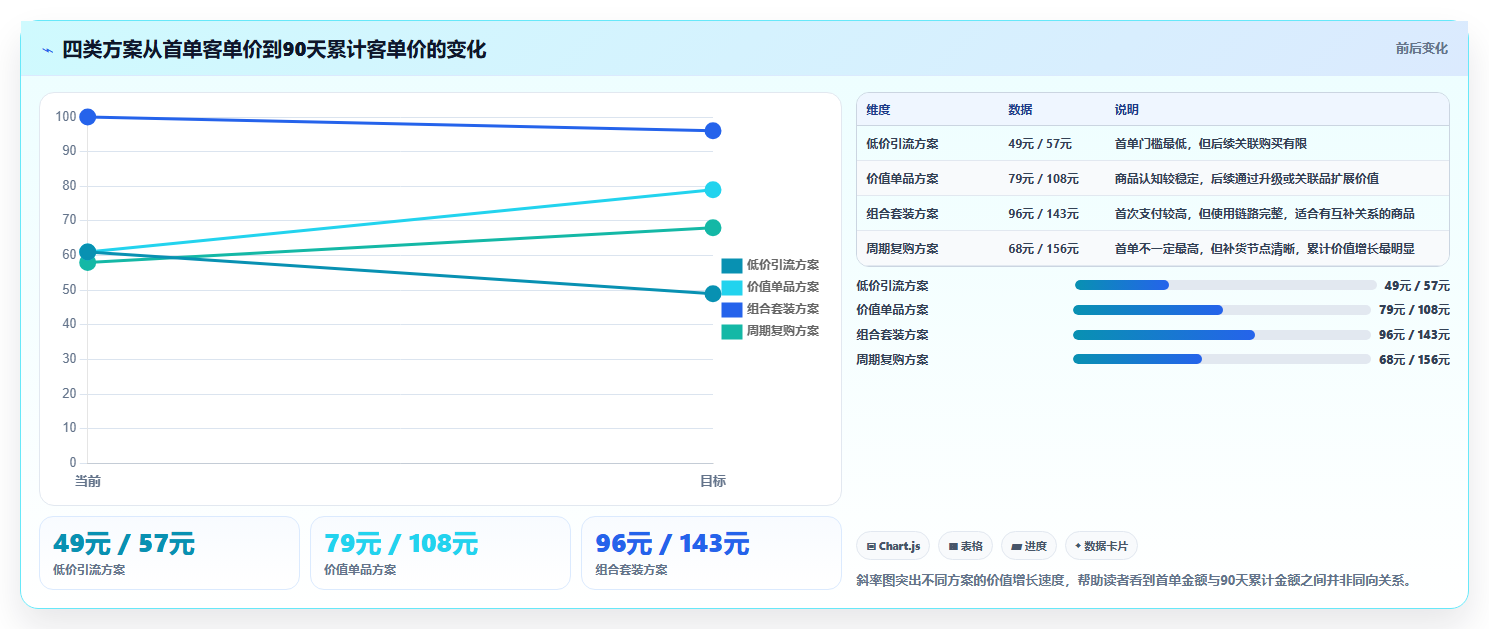
Task: Select 组合套装方案 table row cell
Action: (902, 214)
